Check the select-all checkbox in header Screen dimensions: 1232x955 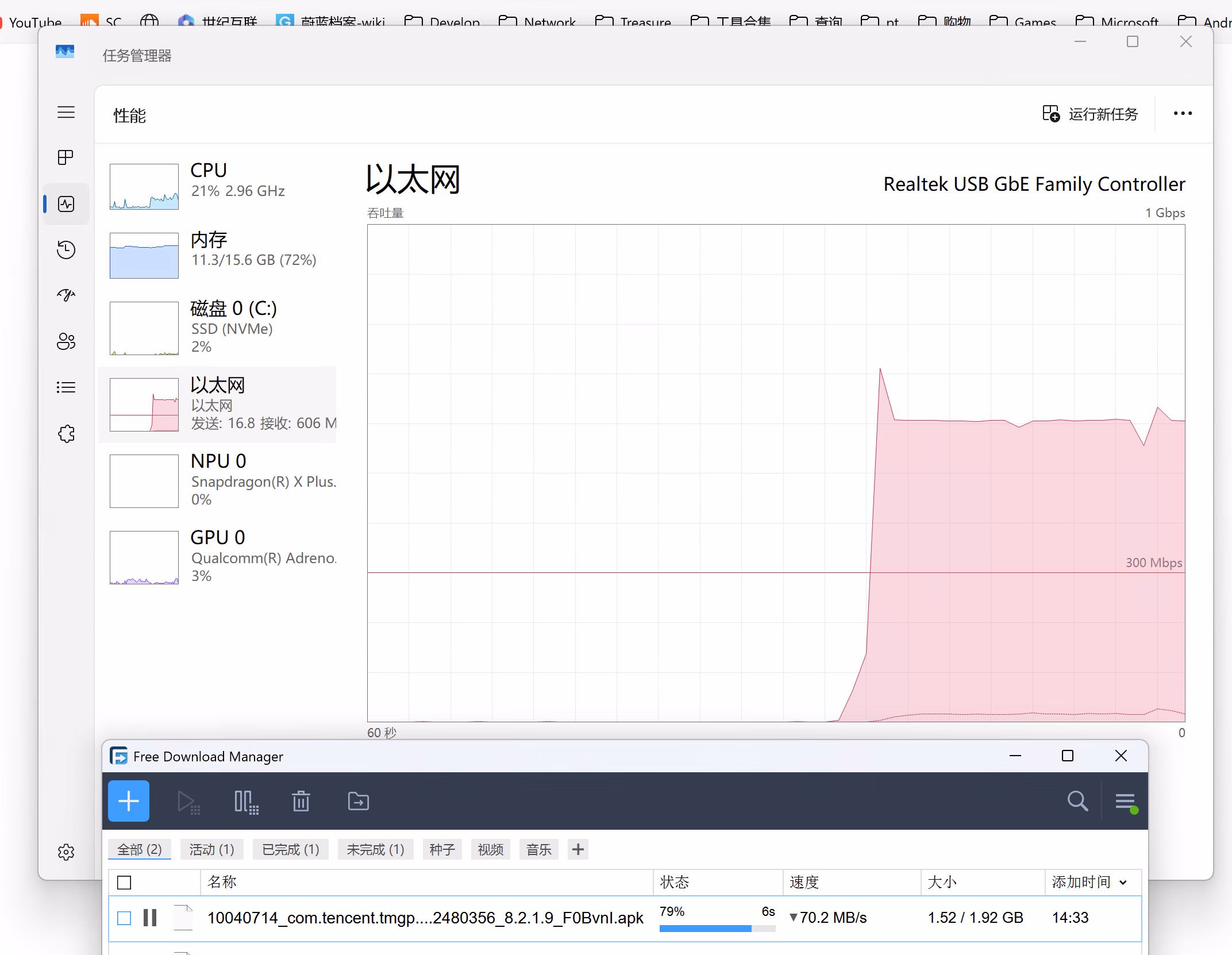click(124, 883)
